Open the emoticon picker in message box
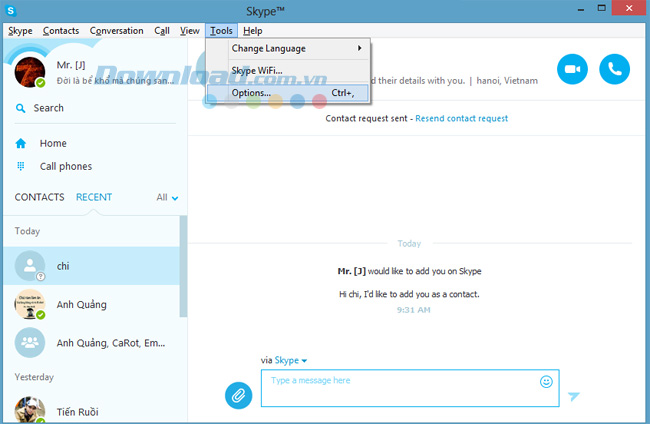The image size is (650, 424). pyautogui.click(x=546, y=381)
